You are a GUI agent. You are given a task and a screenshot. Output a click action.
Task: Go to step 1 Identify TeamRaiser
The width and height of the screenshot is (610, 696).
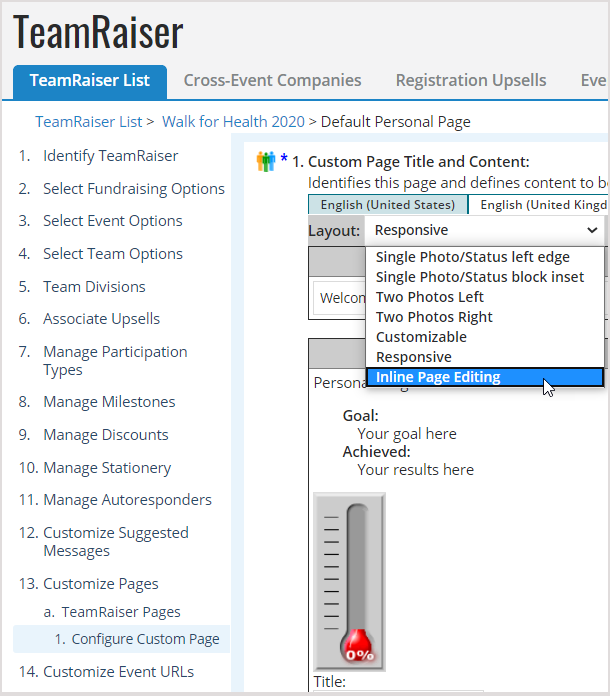110,156
